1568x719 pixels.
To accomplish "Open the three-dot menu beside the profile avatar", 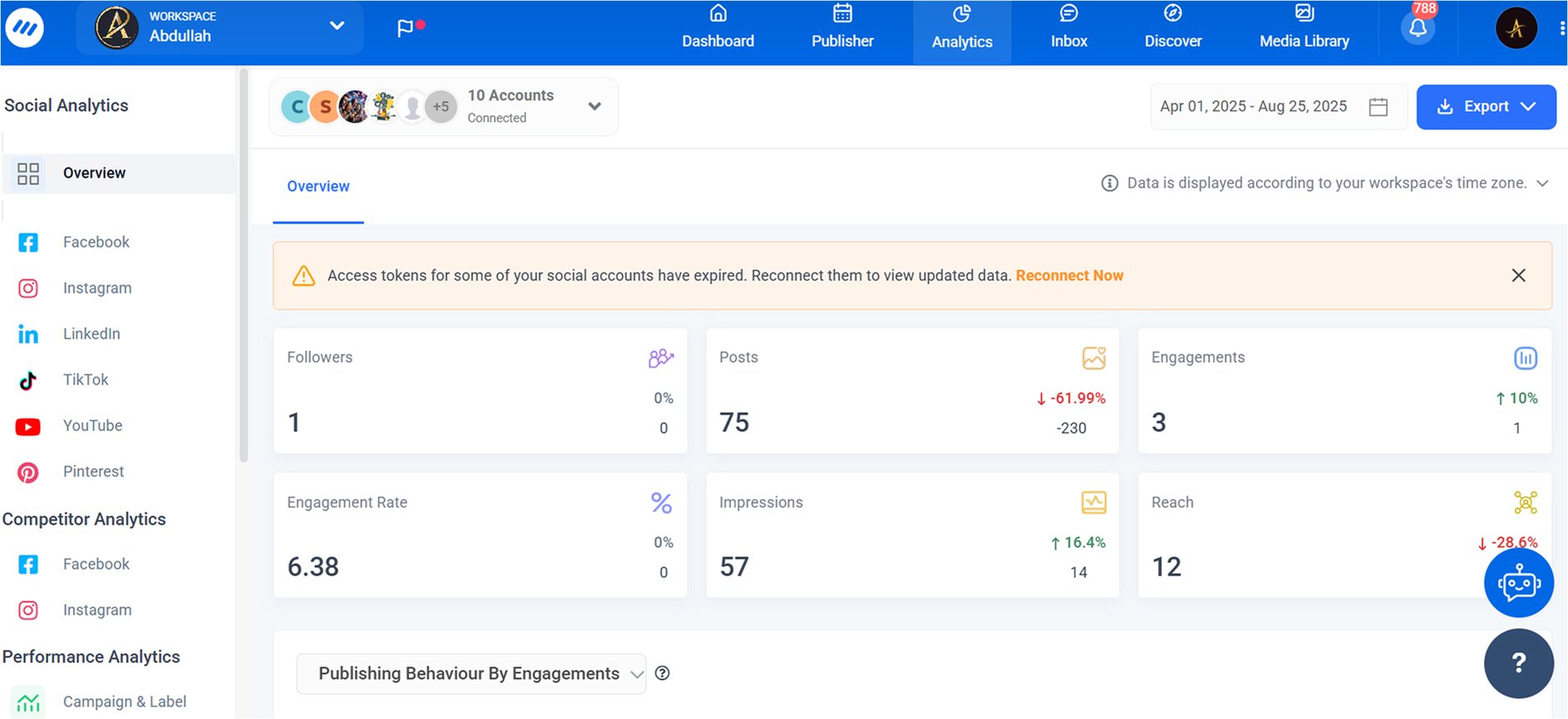I will [x=1561, y=28].
